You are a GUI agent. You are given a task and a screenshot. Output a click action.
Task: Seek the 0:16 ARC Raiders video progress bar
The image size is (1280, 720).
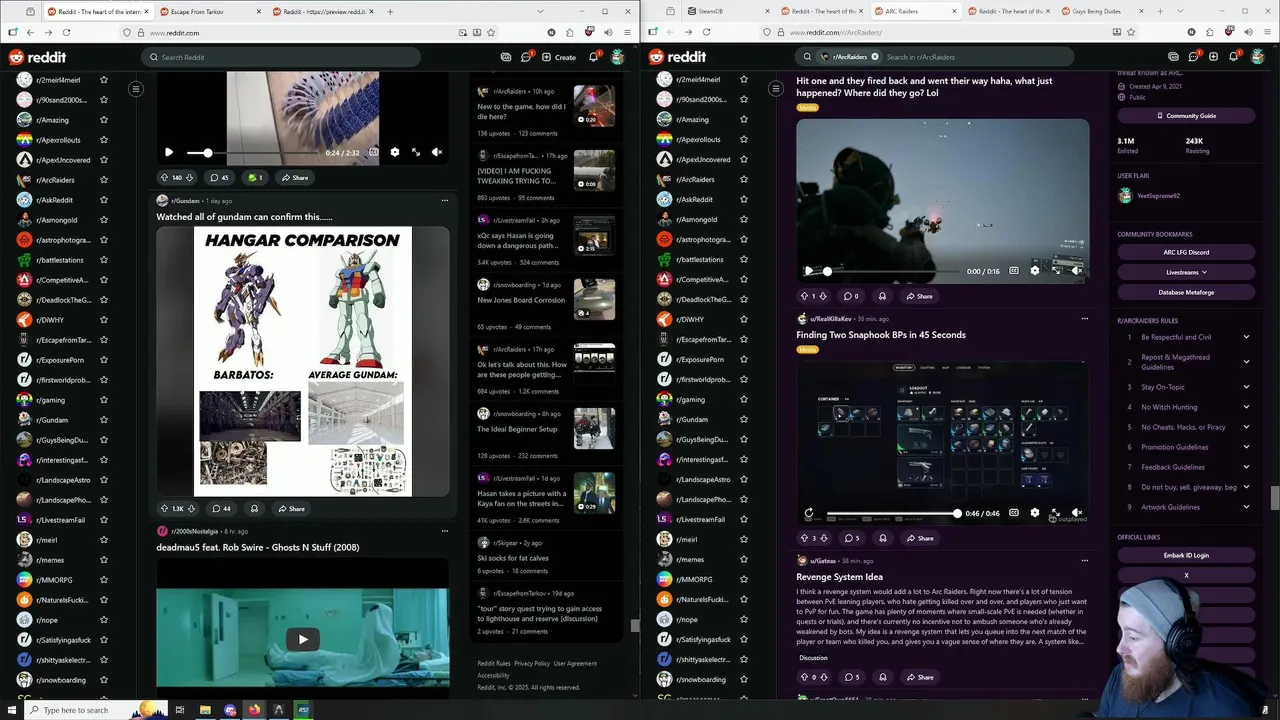click(x=892, y=271)
